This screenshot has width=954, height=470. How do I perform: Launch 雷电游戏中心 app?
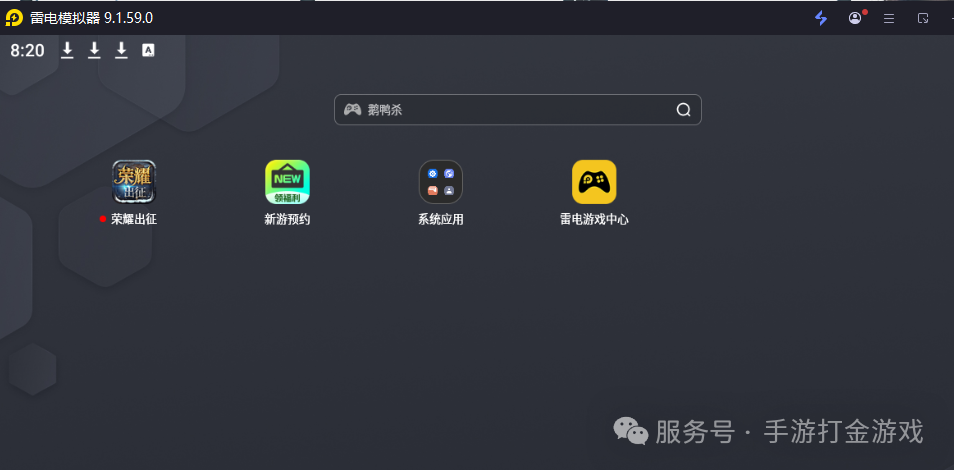[594, 181]
